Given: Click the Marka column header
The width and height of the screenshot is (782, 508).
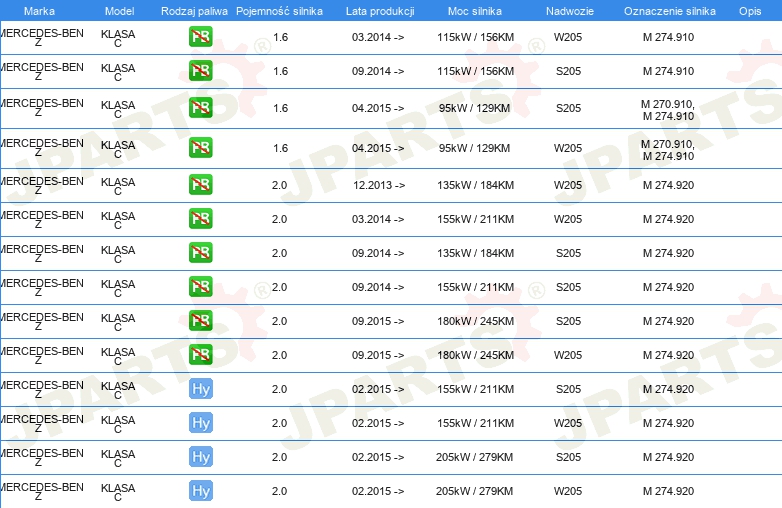Looking at the screenshot, I should [39, 11].
